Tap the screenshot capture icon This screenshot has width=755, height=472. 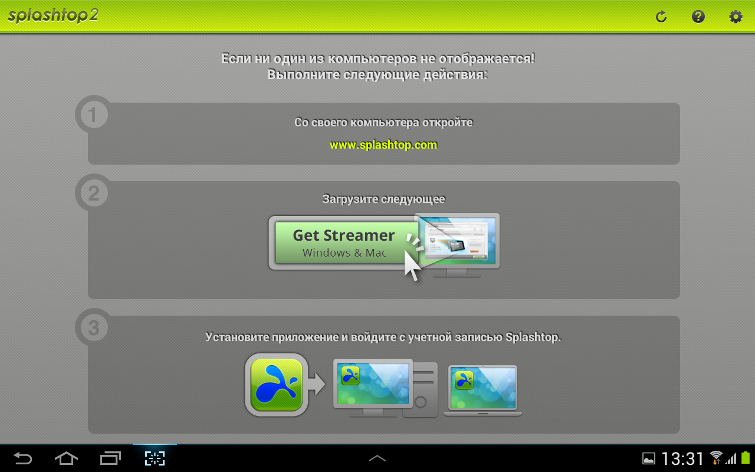[x=155, y=458]
